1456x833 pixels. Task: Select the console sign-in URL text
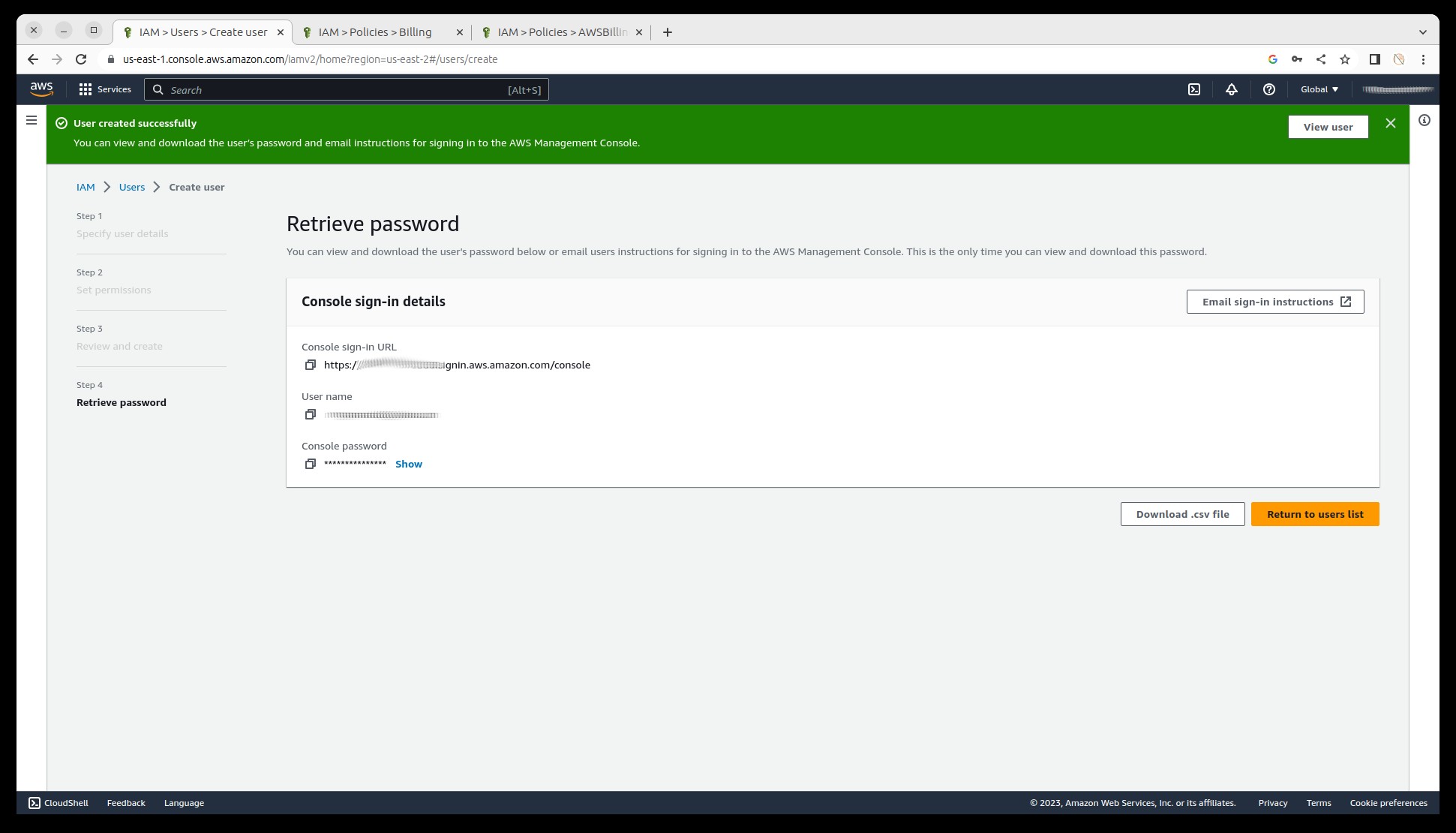click(457, 365)
